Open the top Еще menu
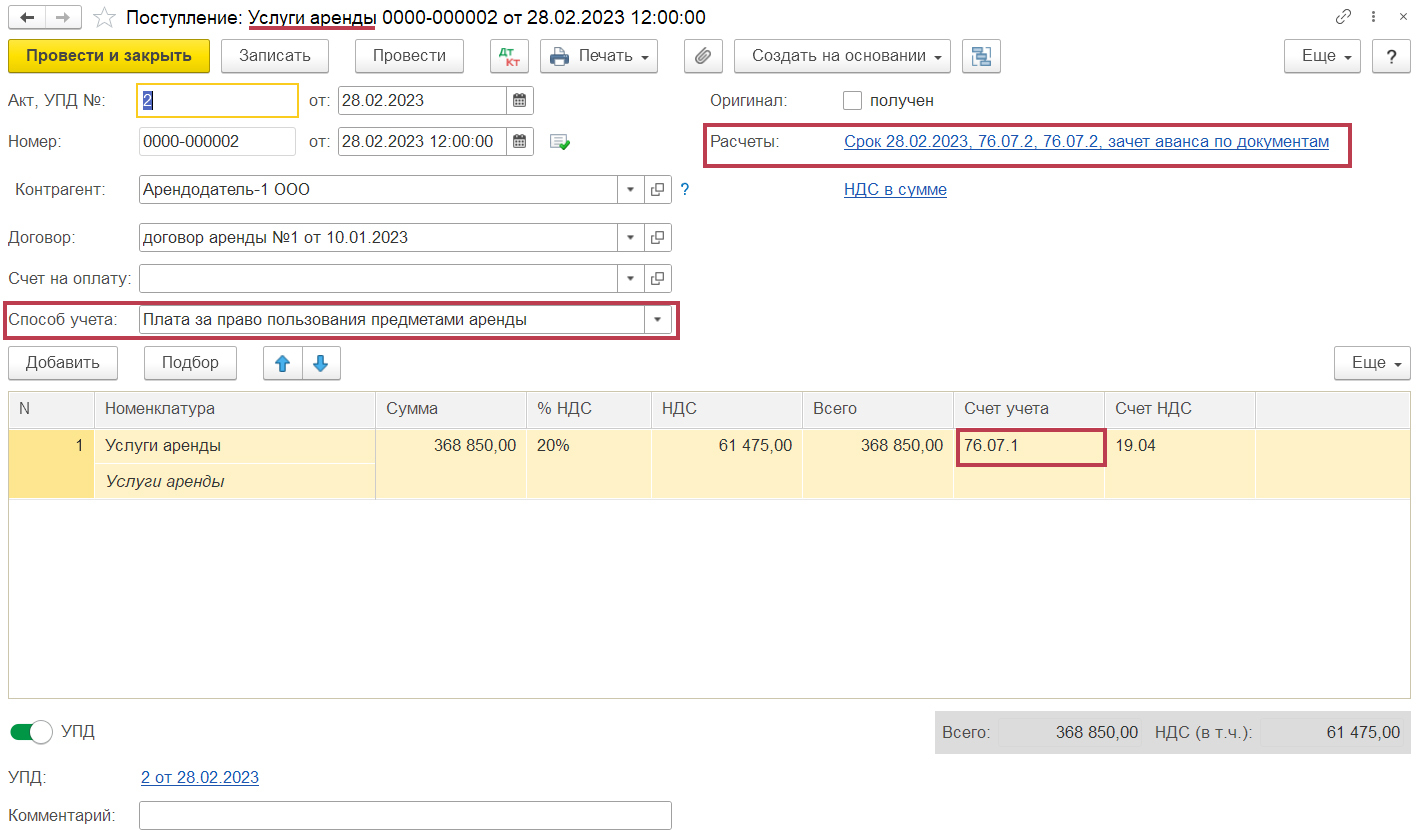 pyautogui.click(x=1323, y=56)
